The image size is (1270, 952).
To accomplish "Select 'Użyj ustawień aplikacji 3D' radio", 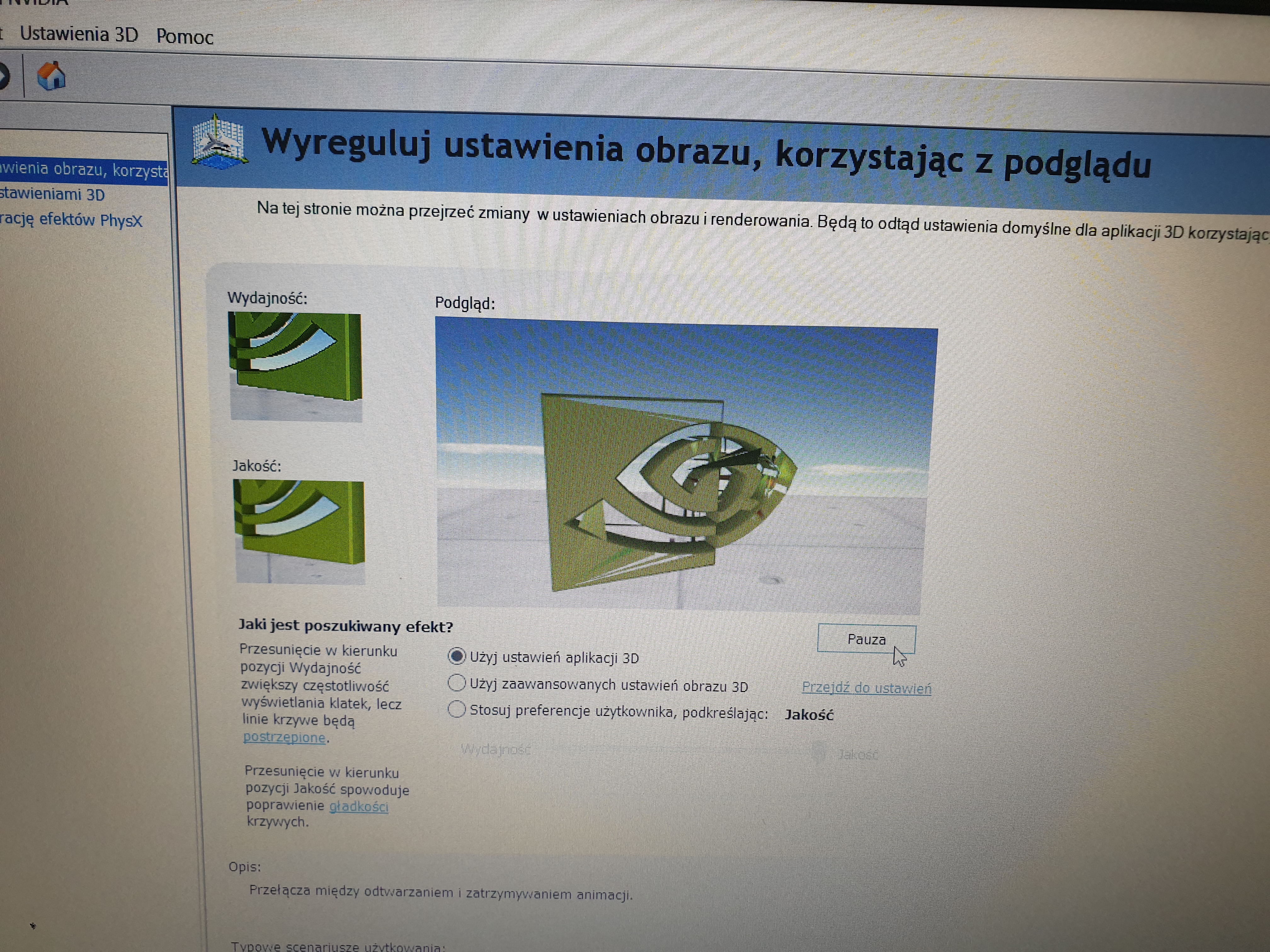I will (456, 656).
